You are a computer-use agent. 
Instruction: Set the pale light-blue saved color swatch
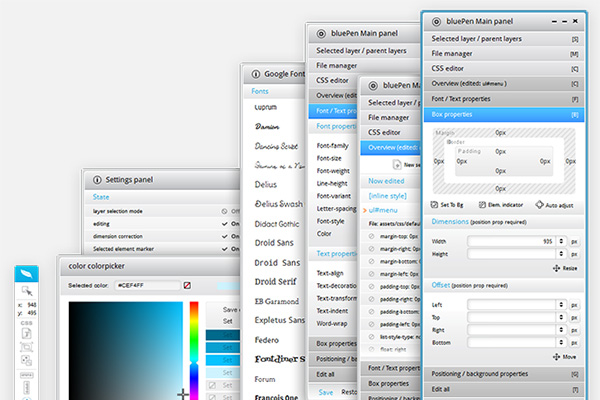223,372
